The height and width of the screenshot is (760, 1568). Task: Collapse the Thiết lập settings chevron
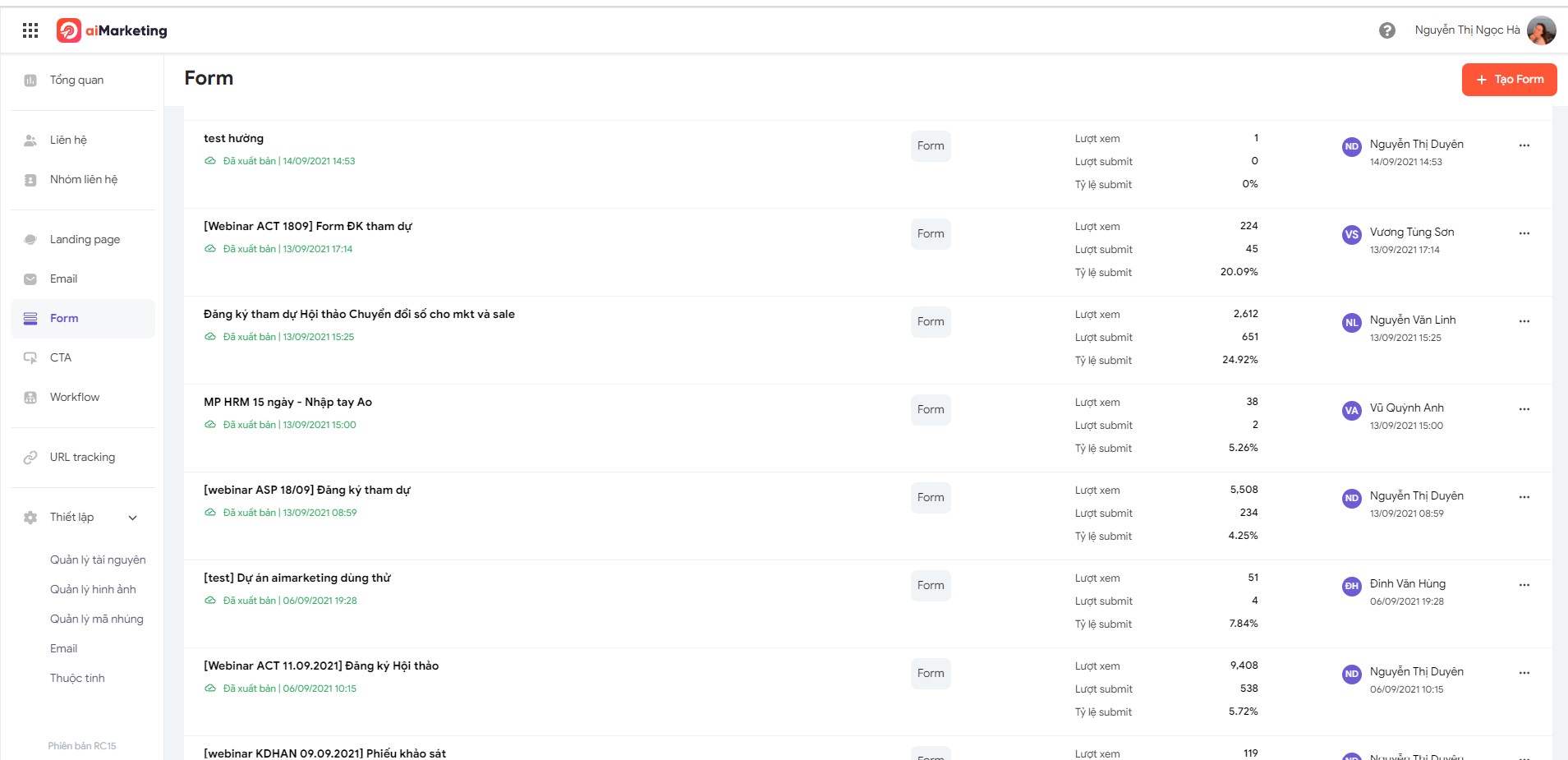133,518
